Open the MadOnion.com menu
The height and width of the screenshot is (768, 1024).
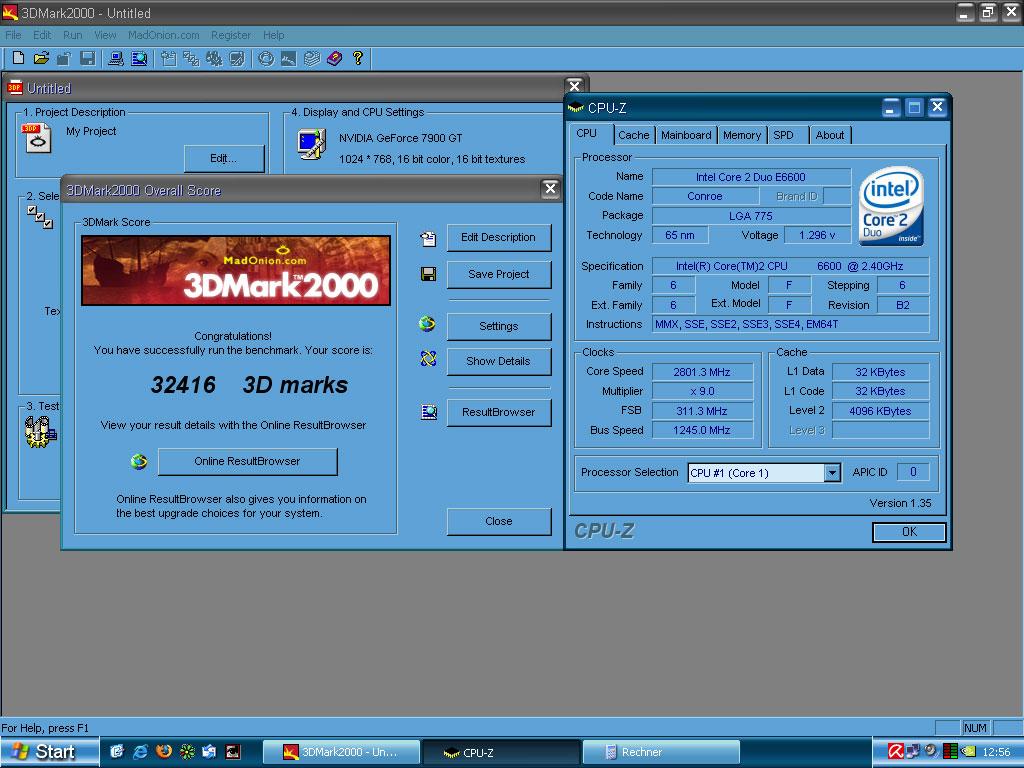164,35
